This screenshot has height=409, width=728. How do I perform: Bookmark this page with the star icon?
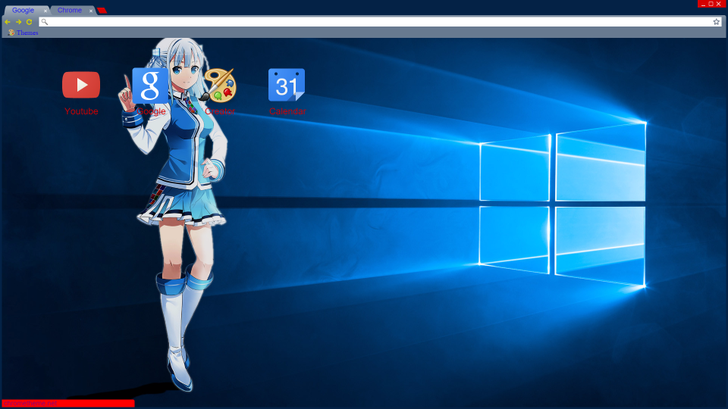(716, 22)
